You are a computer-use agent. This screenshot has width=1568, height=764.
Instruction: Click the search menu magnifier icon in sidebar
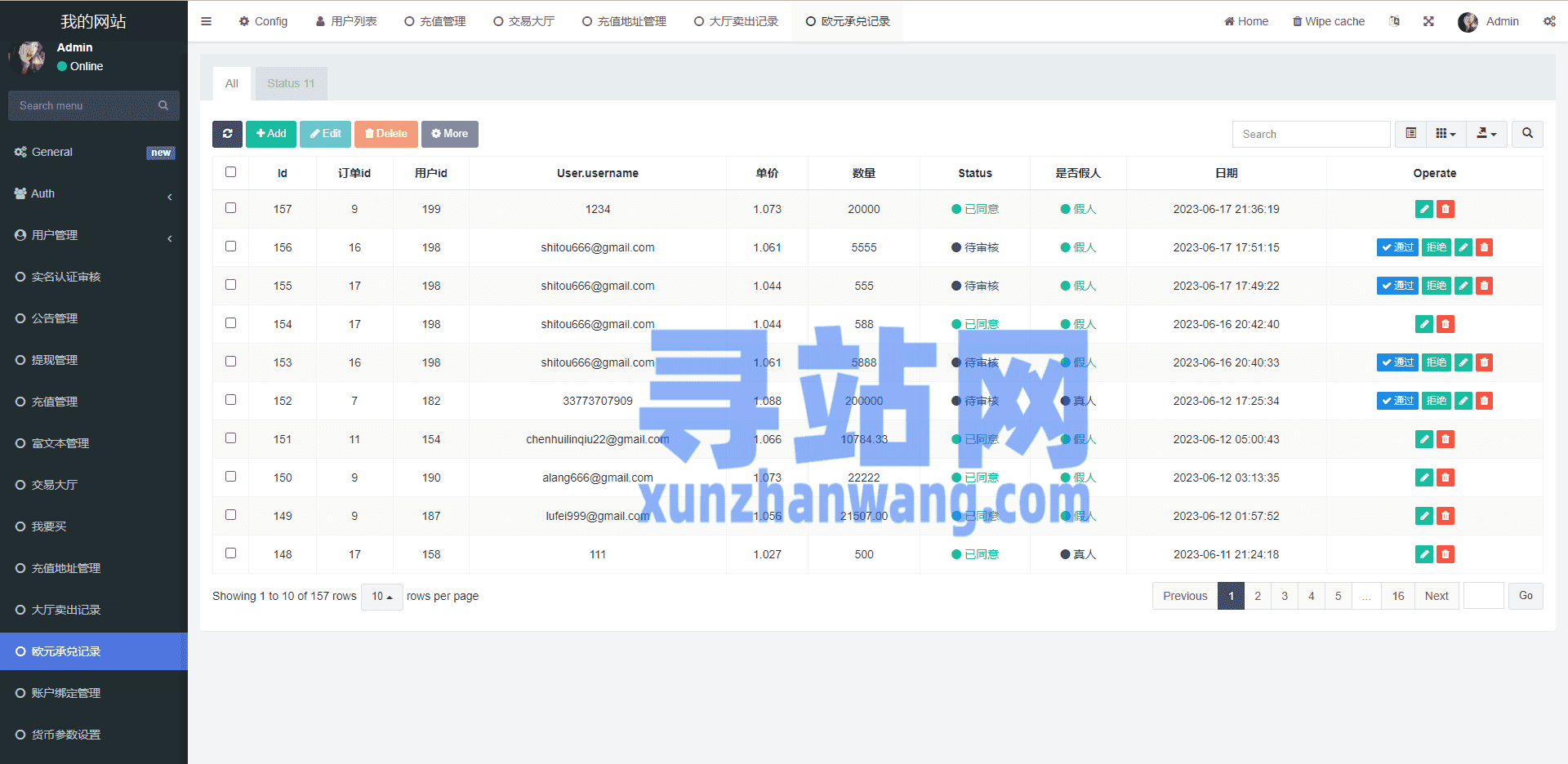point(163,105)
